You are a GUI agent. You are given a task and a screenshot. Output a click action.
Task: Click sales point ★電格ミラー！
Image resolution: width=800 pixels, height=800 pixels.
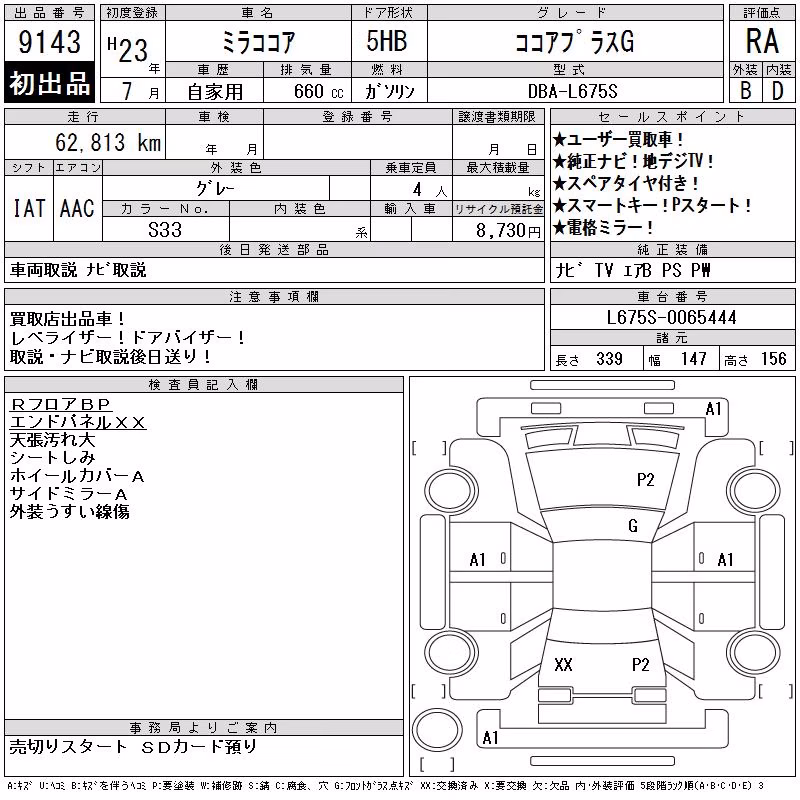pyautogui.click(x=603, y=227)
